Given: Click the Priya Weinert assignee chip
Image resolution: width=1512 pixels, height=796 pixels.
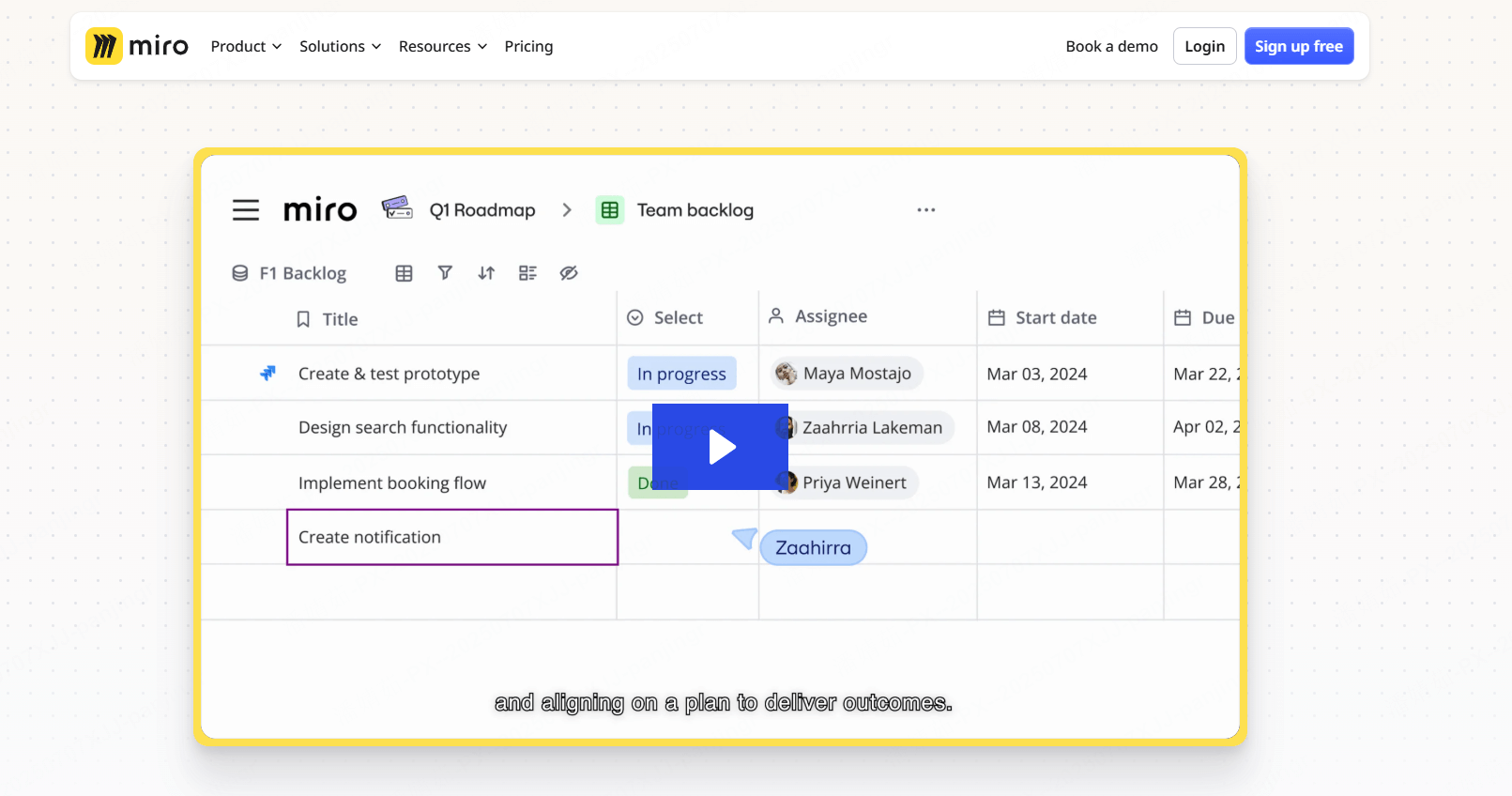Looking at the screenshot, I should tap(847, 482).
